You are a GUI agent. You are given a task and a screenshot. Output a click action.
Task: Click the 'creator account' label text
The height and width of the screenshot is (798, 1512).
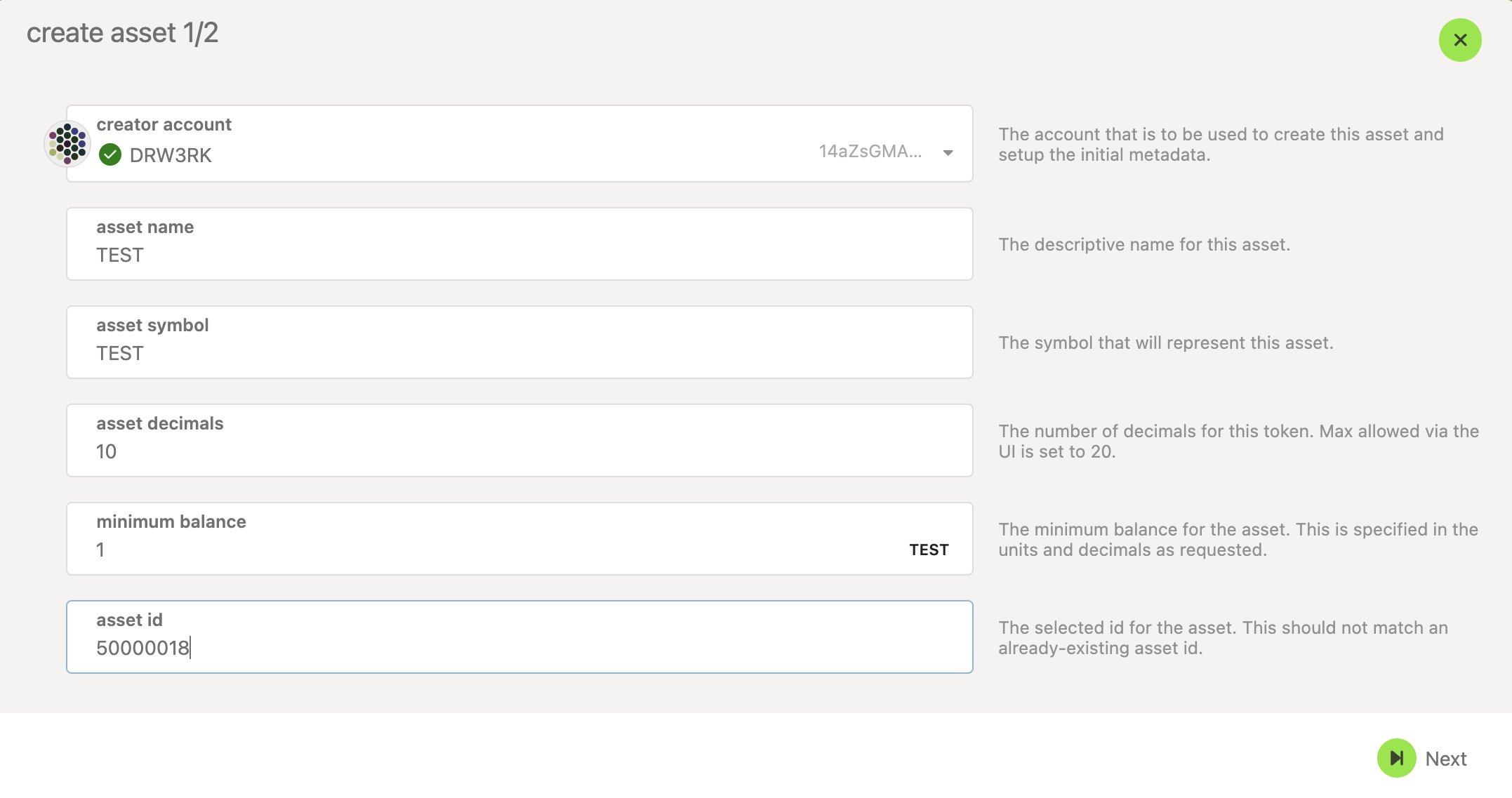(x=164, y=124)
